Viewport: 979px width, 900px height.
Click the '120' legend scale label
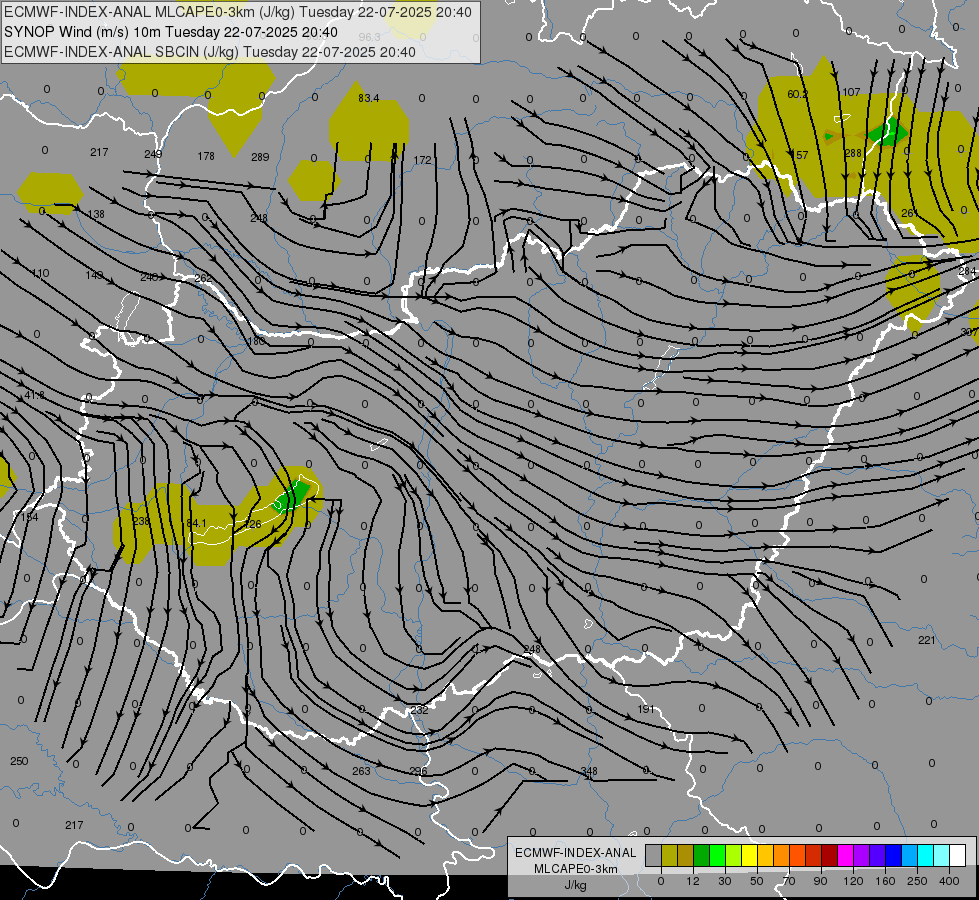pos(853,881)
